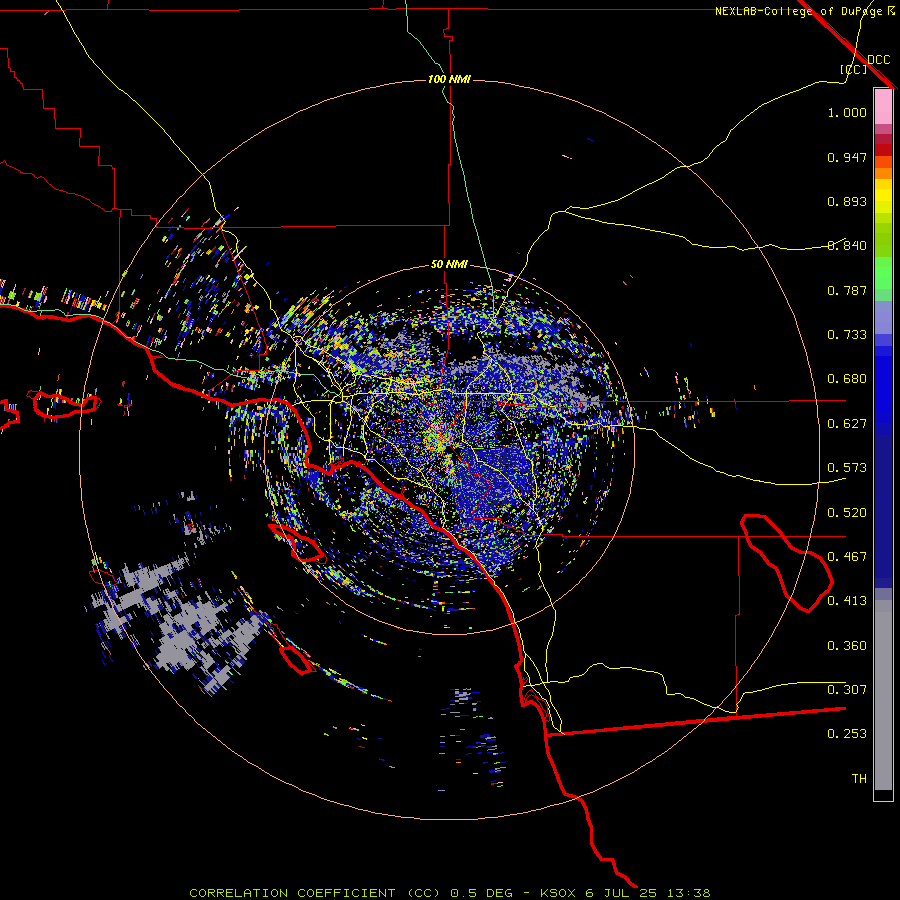The width and height of the screenshot is (900, 900).
Task: Click the 0.573 scale value
Action: point(847,468)
